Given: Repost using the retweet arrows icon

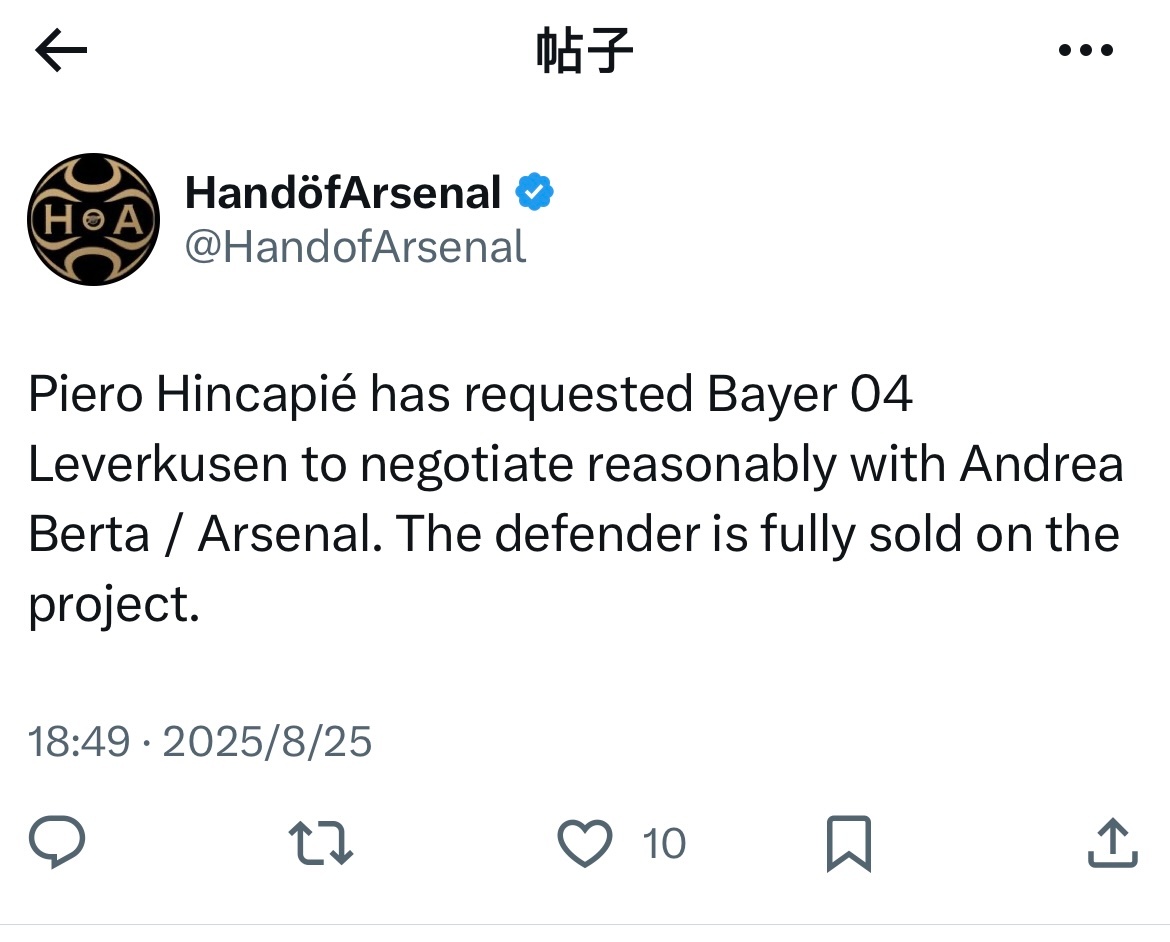Looking at the screenshot, I should 321,843.
